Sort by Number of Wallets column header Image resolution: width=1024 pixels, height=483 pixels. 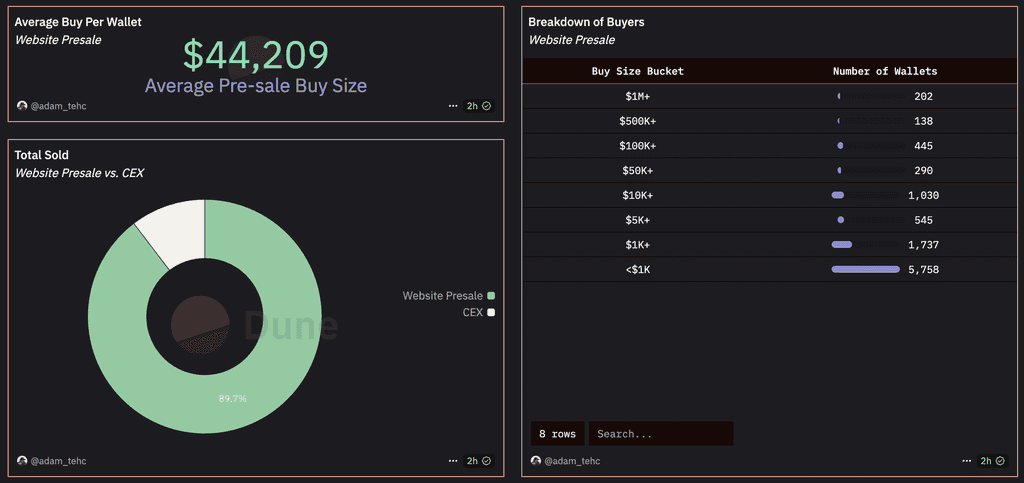(x=885, y=71)
